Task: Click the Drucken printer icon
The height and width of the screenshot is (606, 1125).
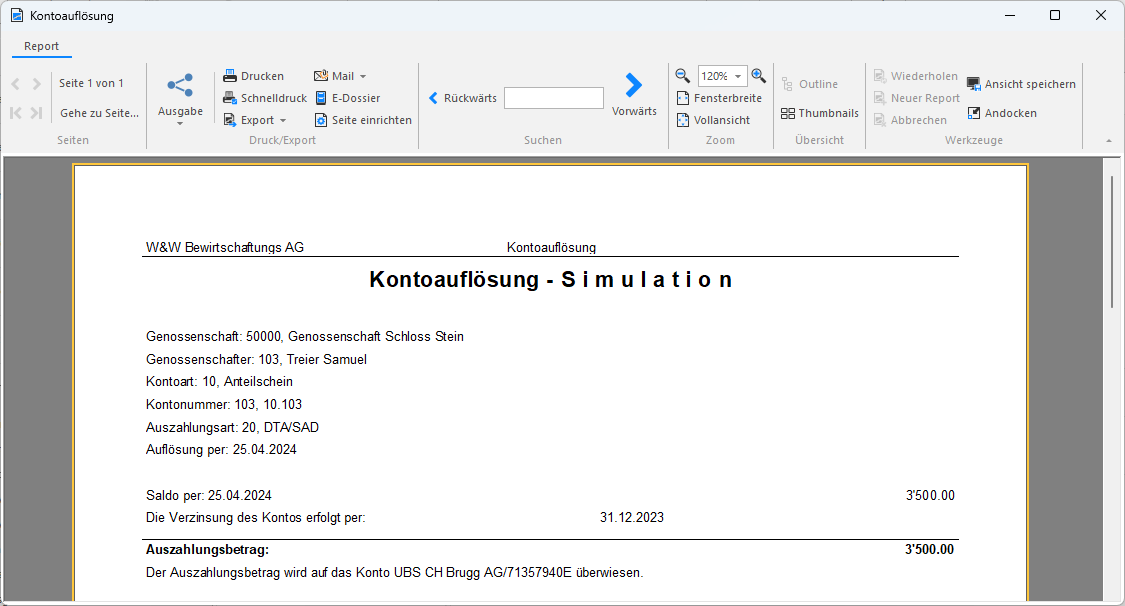Action: [230, 75]
